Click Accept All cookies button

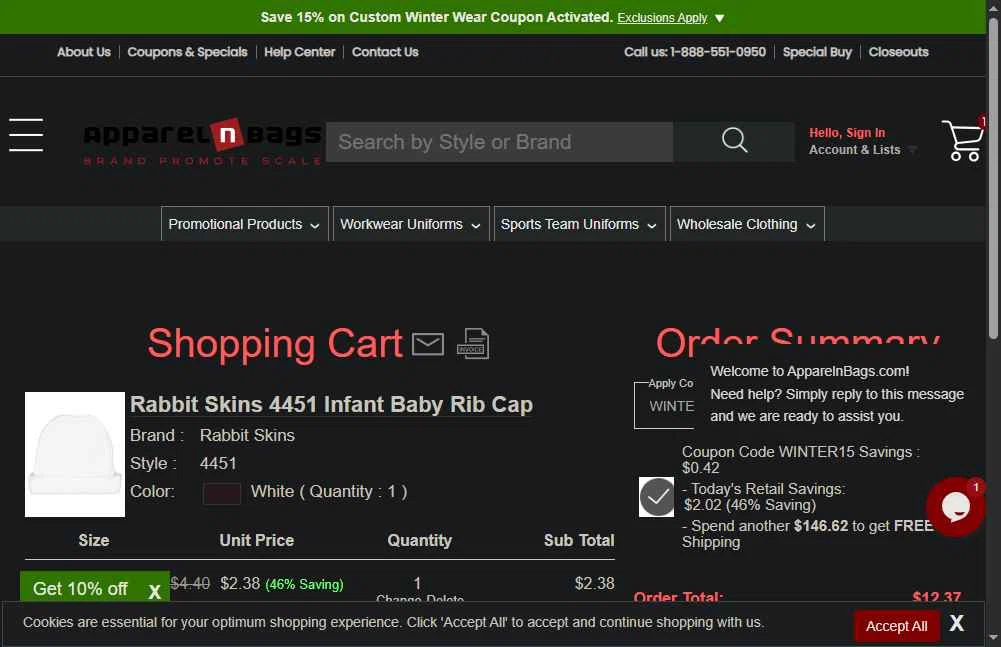pos(896,626)
